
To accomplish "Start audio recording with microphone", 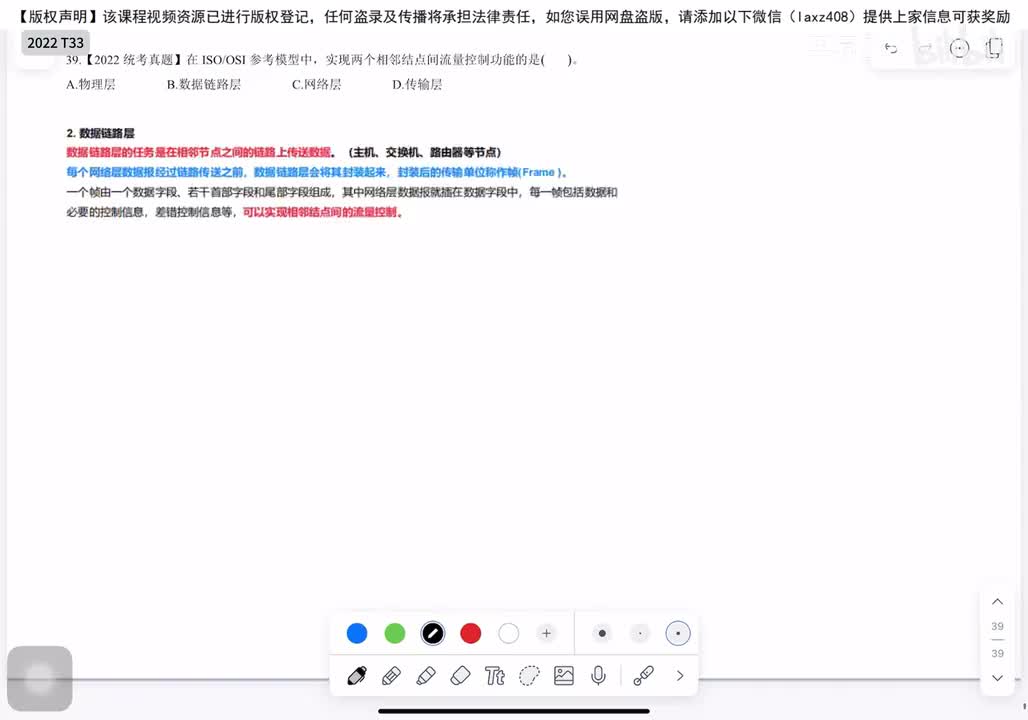I will [x=598, y=675].
